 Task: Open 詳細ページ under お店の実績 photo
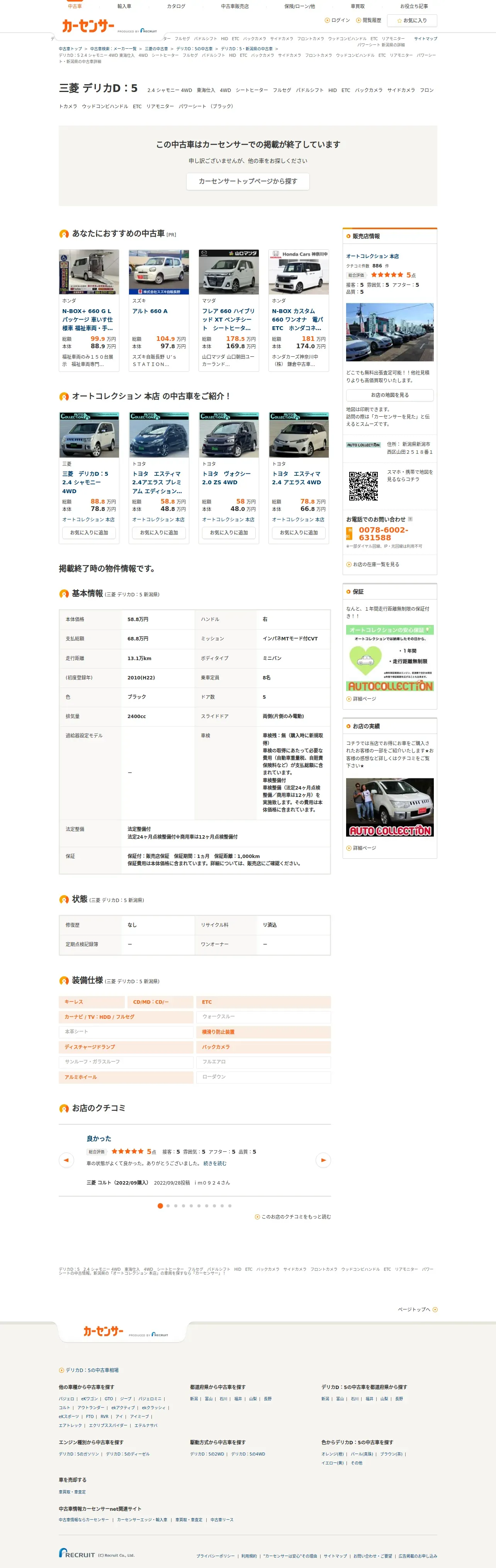[x=362, y=848]
